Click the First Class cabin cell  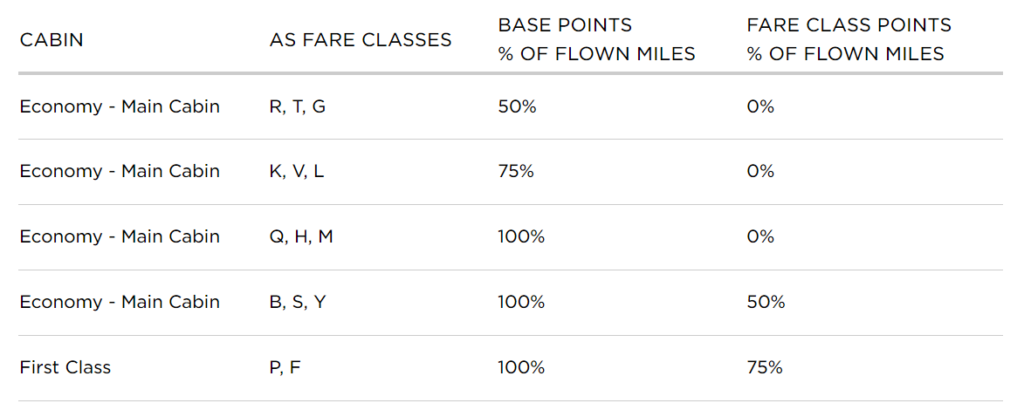[x=65, y=367]
